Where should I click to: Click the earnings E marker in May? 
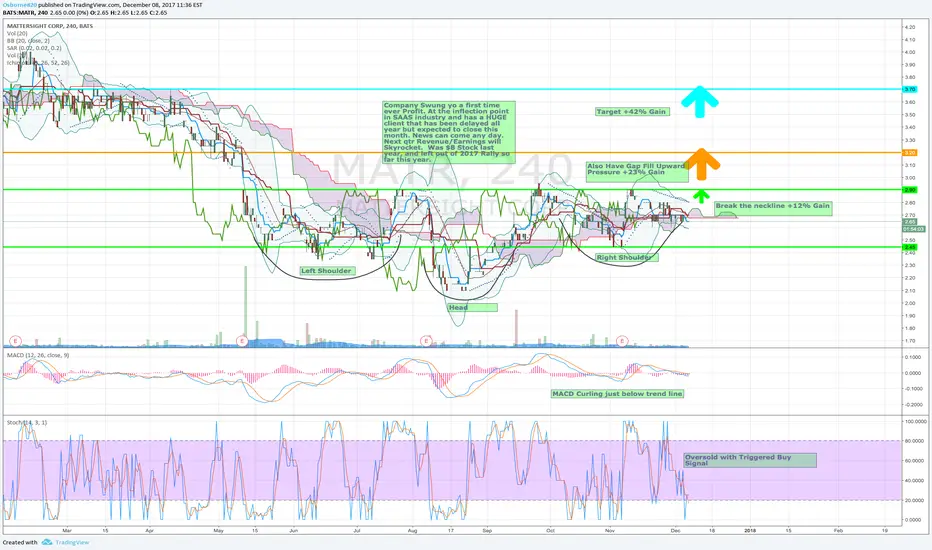pos(242,341)
